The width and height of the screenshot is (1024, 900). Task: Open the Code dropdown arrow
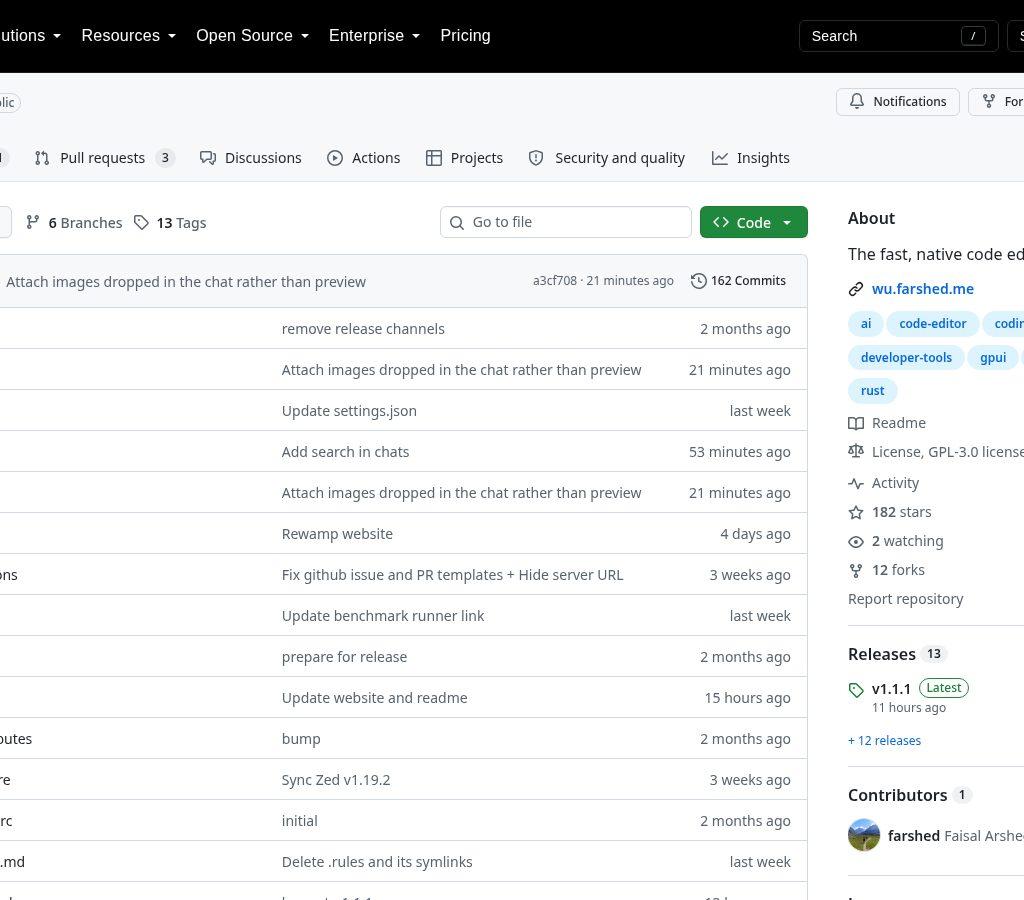tap(787, 223)
